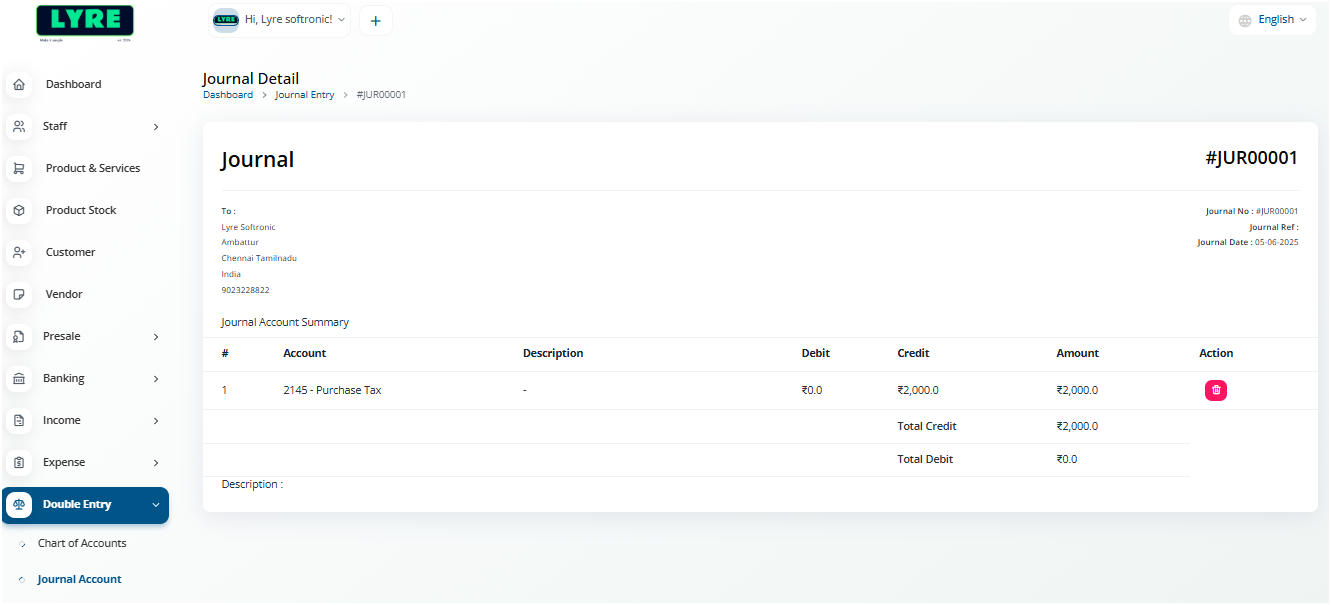Click the Dashboard home icon in sidebar

(19, 85)
